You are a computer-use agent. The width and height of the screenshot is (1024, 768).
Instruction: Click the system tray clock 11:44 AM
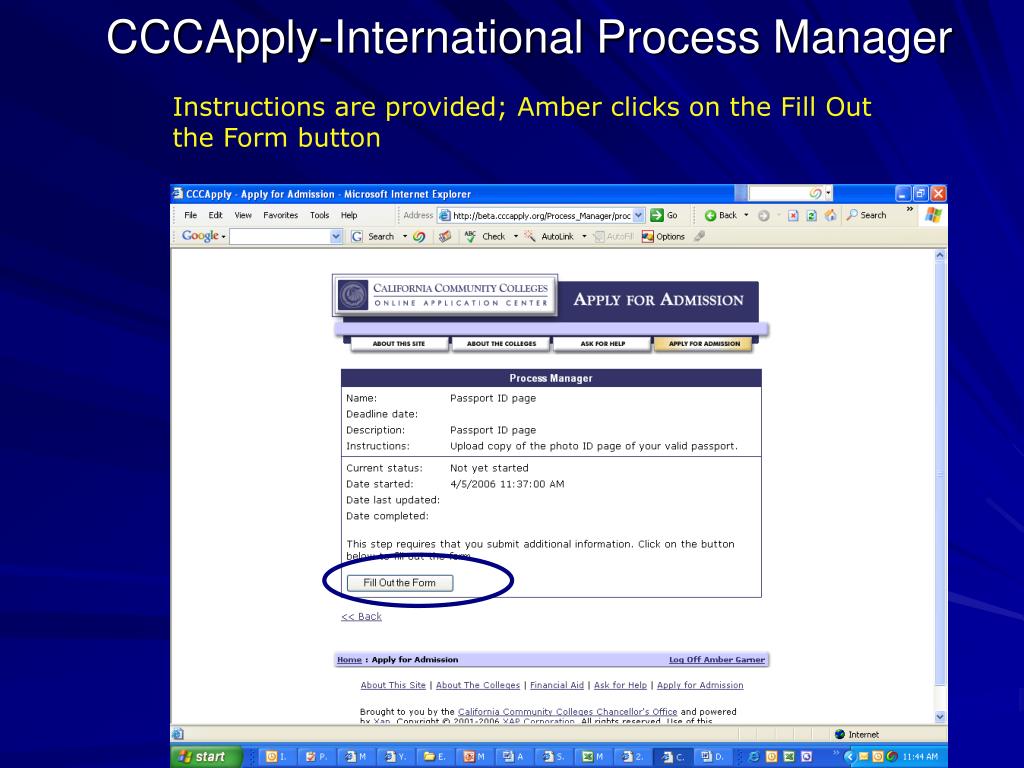coord(921,757)
